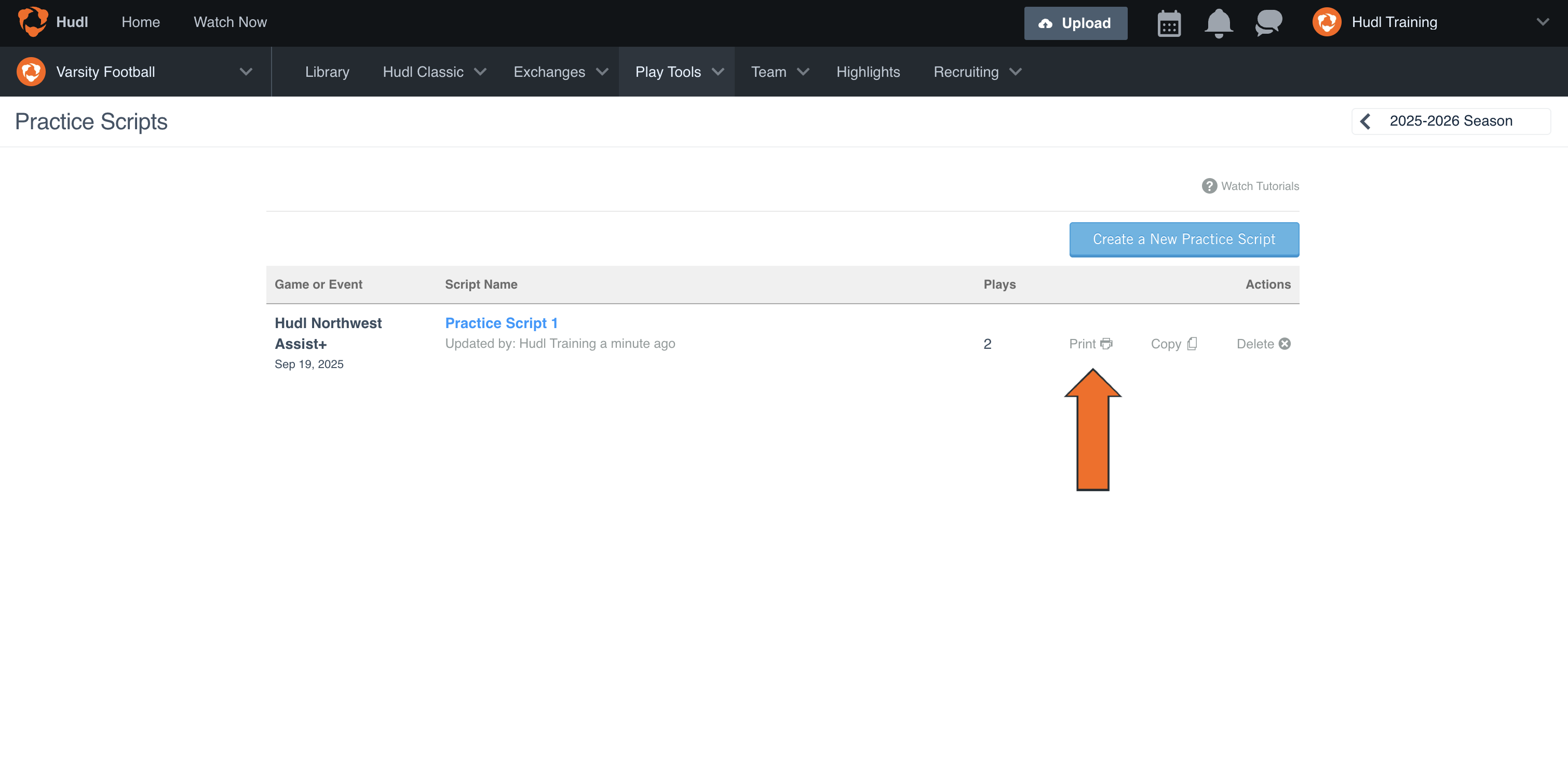Click the Upload button
The width and height of the screenshot is (1568, 760).
pos(1075,23)
